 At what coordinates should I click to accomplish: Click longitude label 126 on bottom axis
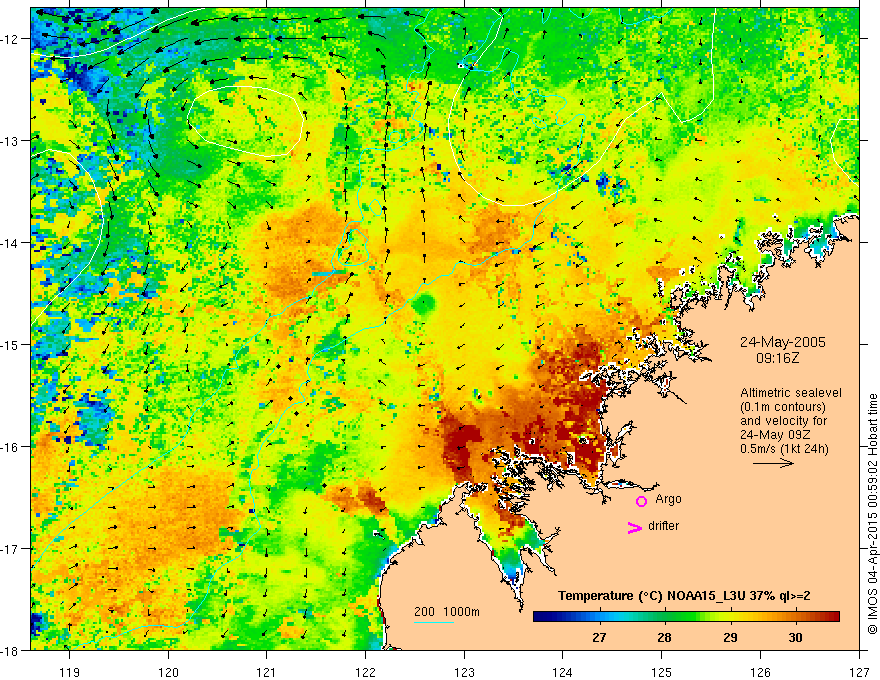[x=760, y=672]
